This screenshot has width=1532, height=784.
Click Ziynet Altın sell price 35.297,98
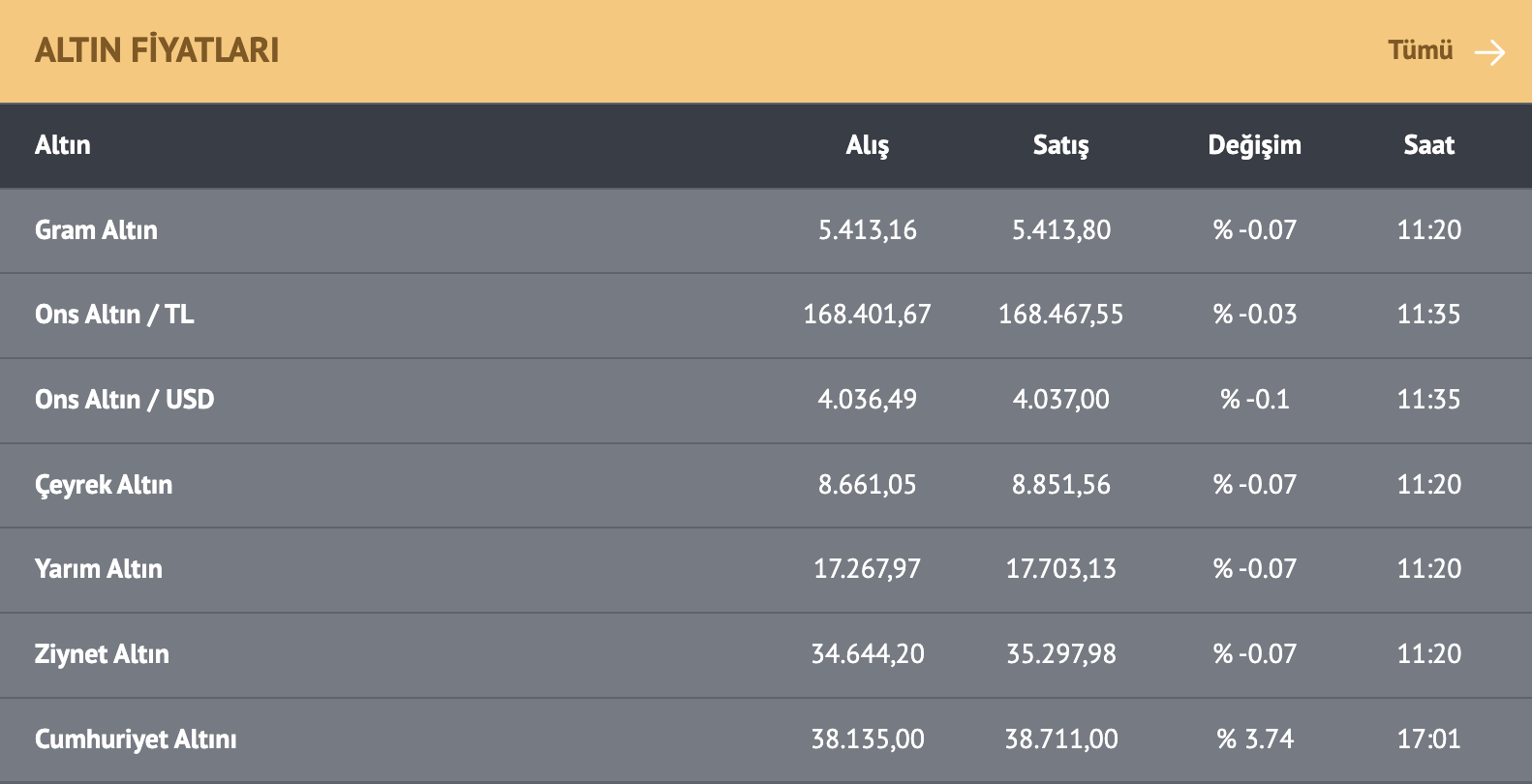tap(1060, 654)
